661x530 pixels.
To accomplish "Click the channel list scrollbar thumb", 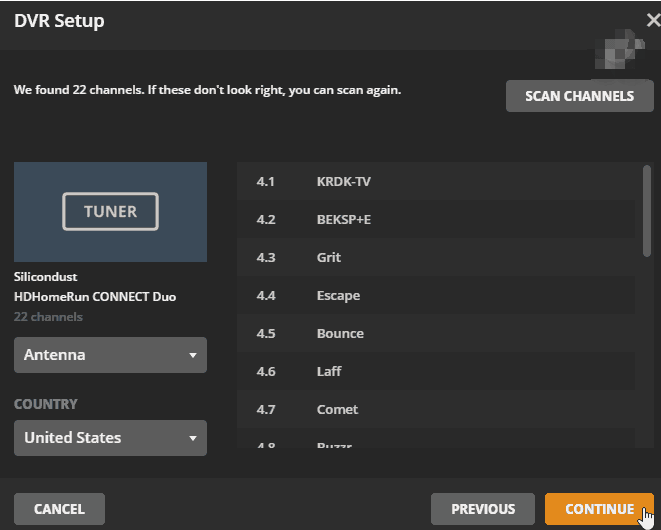I will 647,211.
